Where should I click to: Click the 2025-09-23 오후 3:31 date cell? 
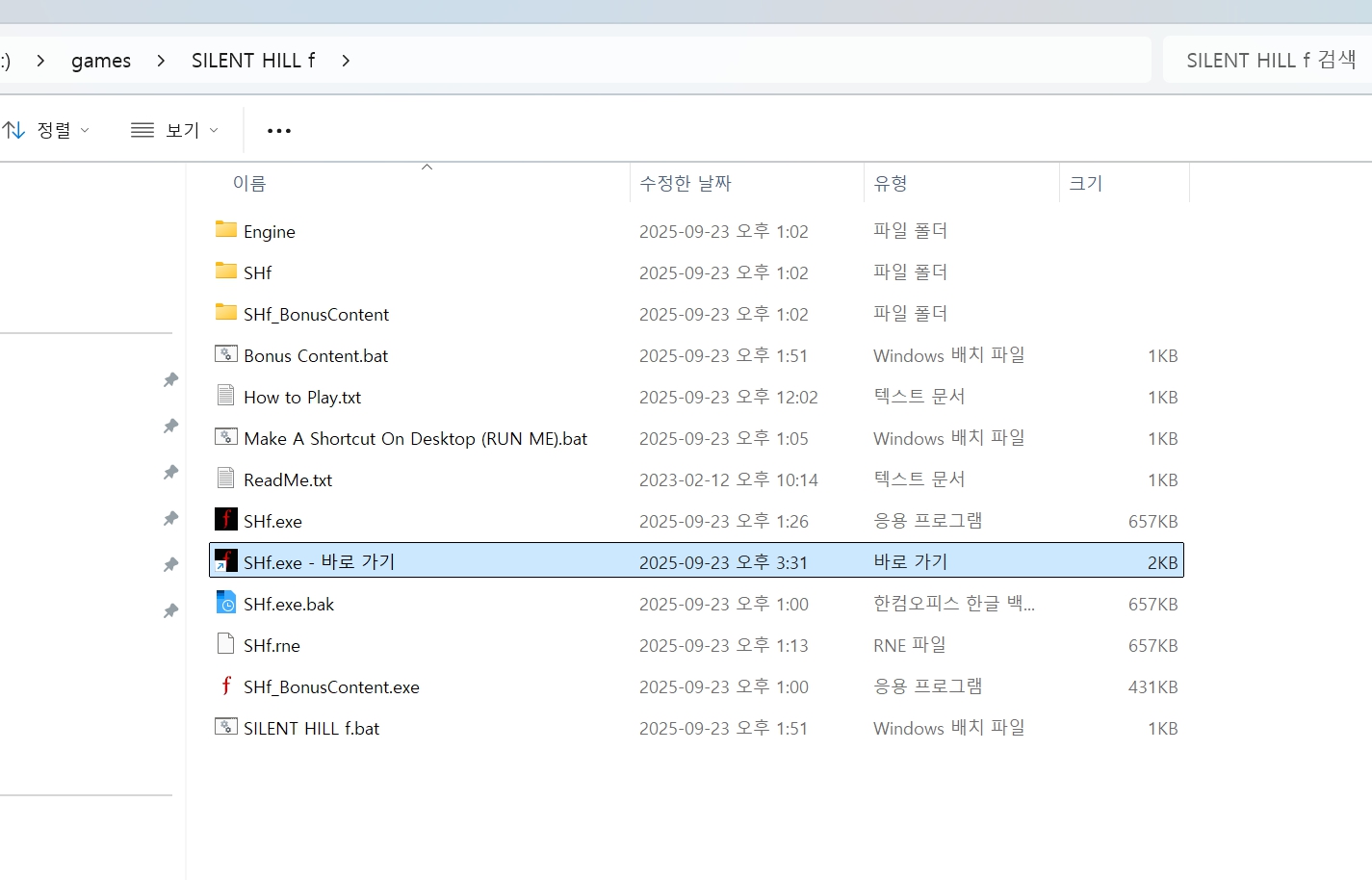[723, 563]
